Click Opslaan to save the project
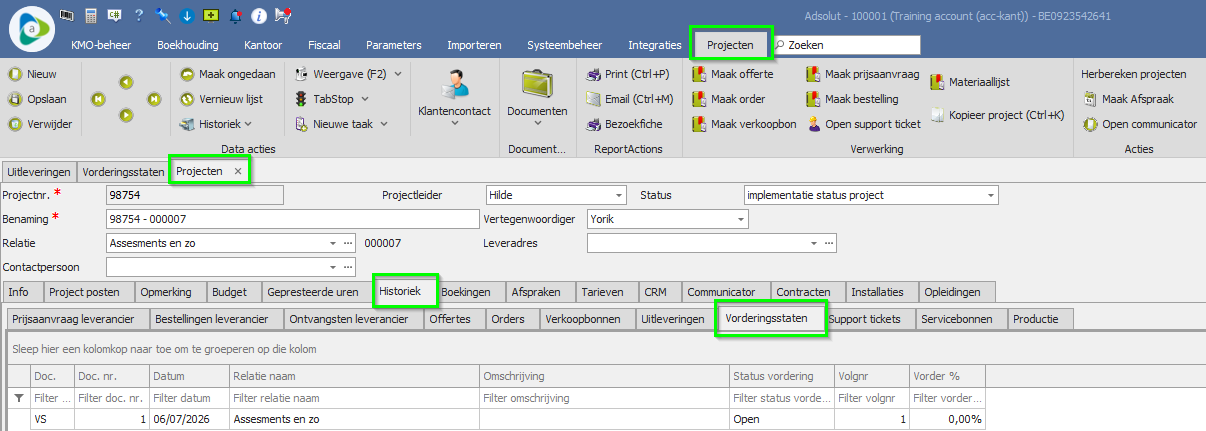 click(37, 99)
